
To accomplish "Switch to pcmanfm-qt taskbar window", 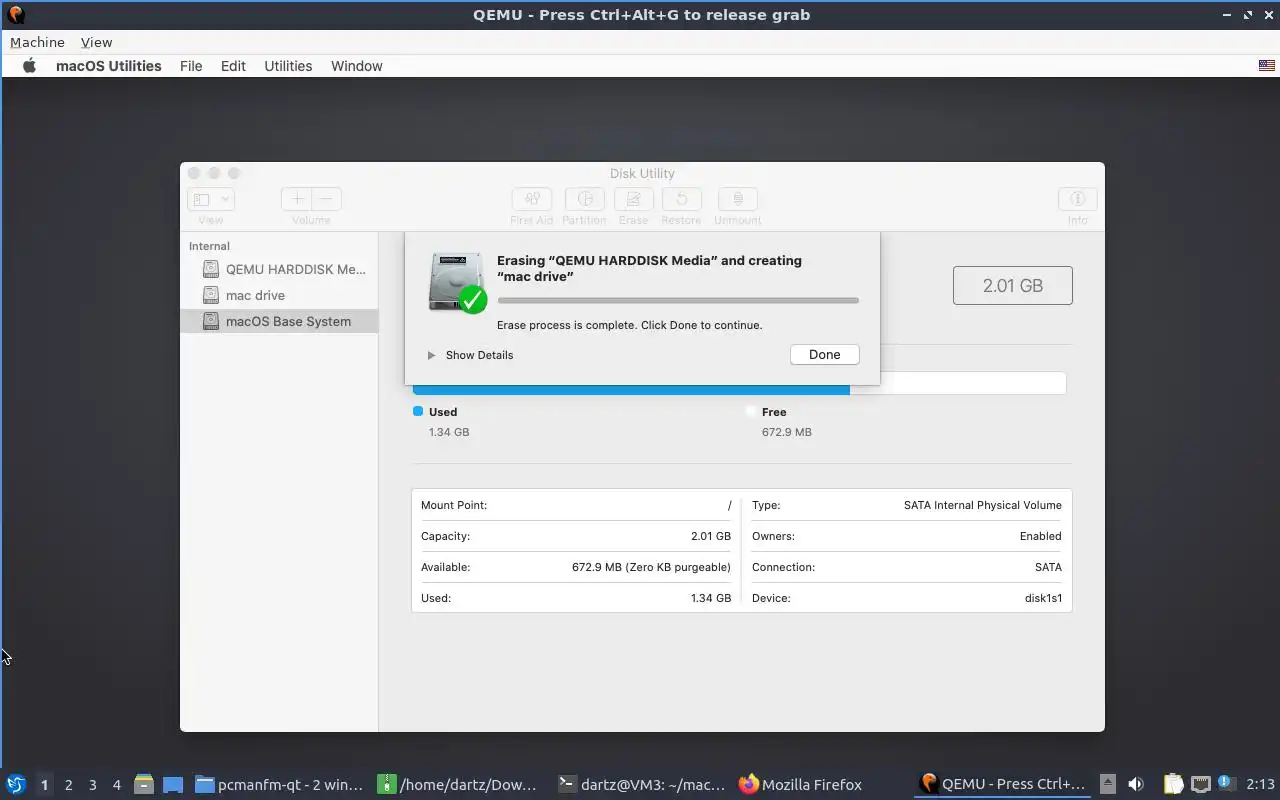I will (x=279, y=784).
